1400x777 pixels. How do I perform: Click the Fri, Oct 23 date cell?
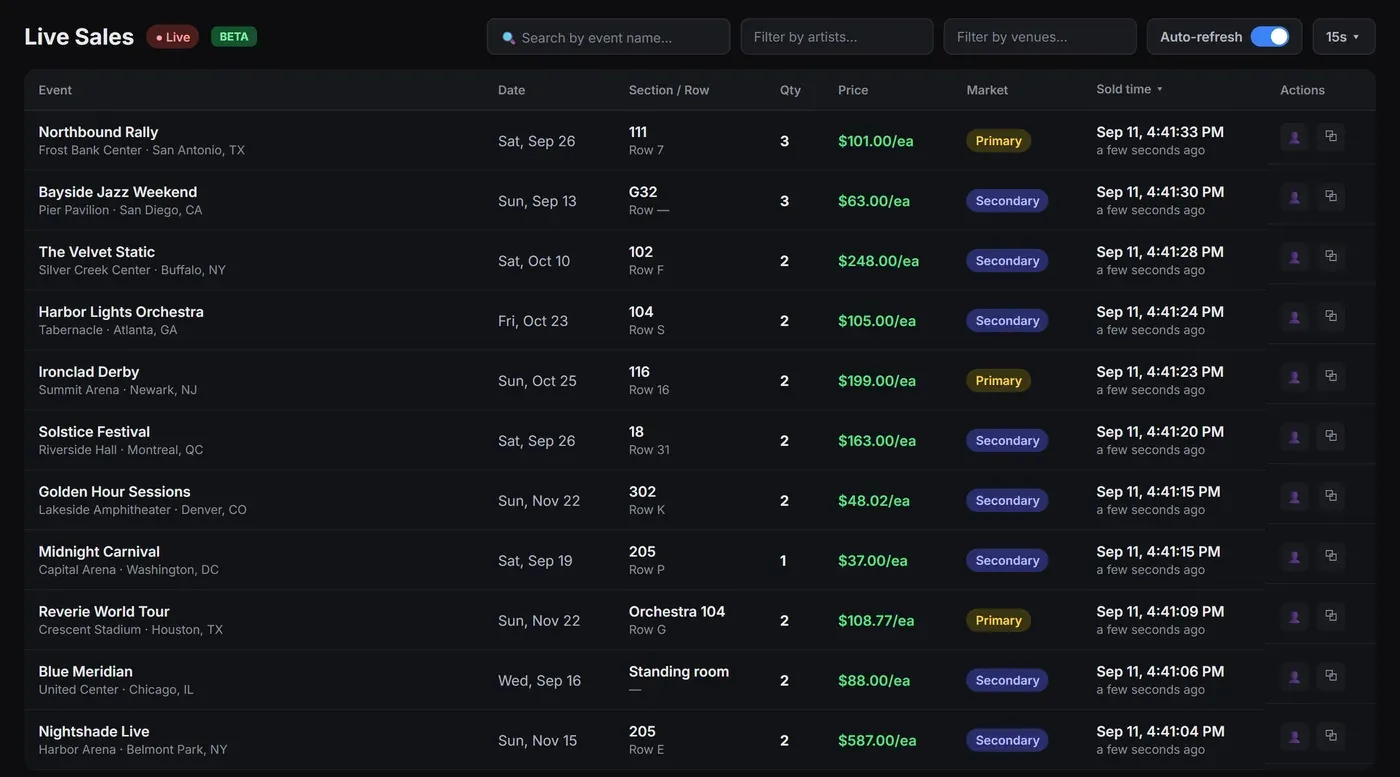pos(533,321)
